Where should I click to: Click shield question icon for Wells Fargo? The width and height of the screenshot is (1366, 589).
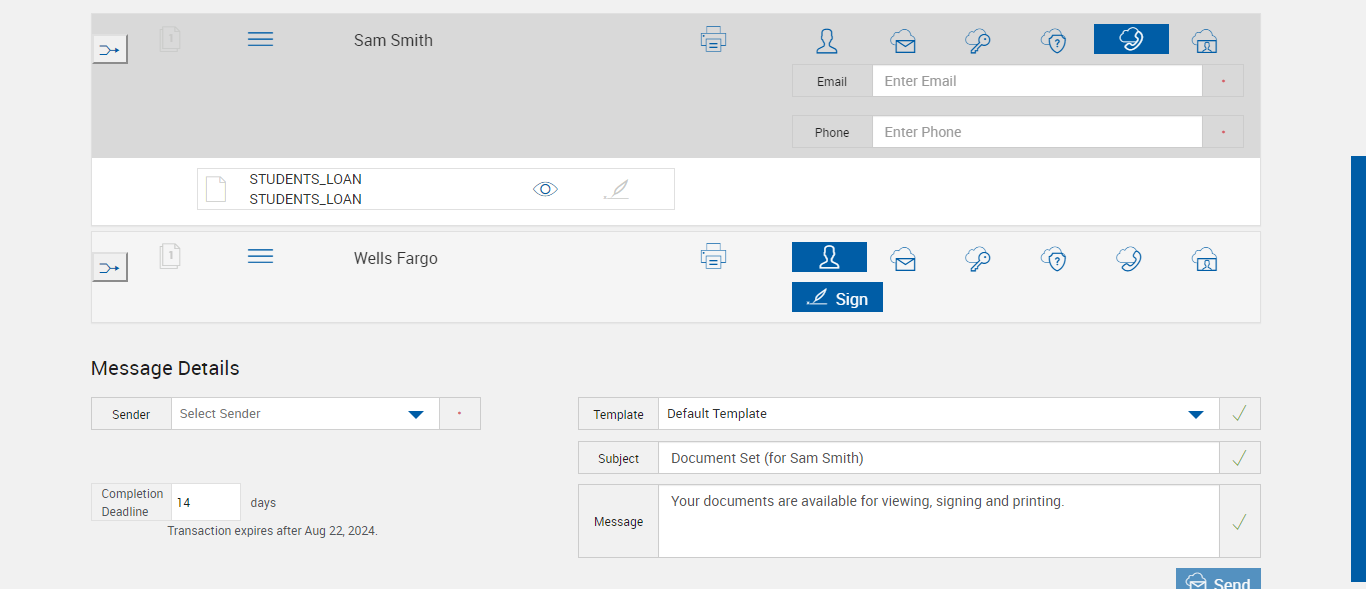click(x=1053, y=259)
